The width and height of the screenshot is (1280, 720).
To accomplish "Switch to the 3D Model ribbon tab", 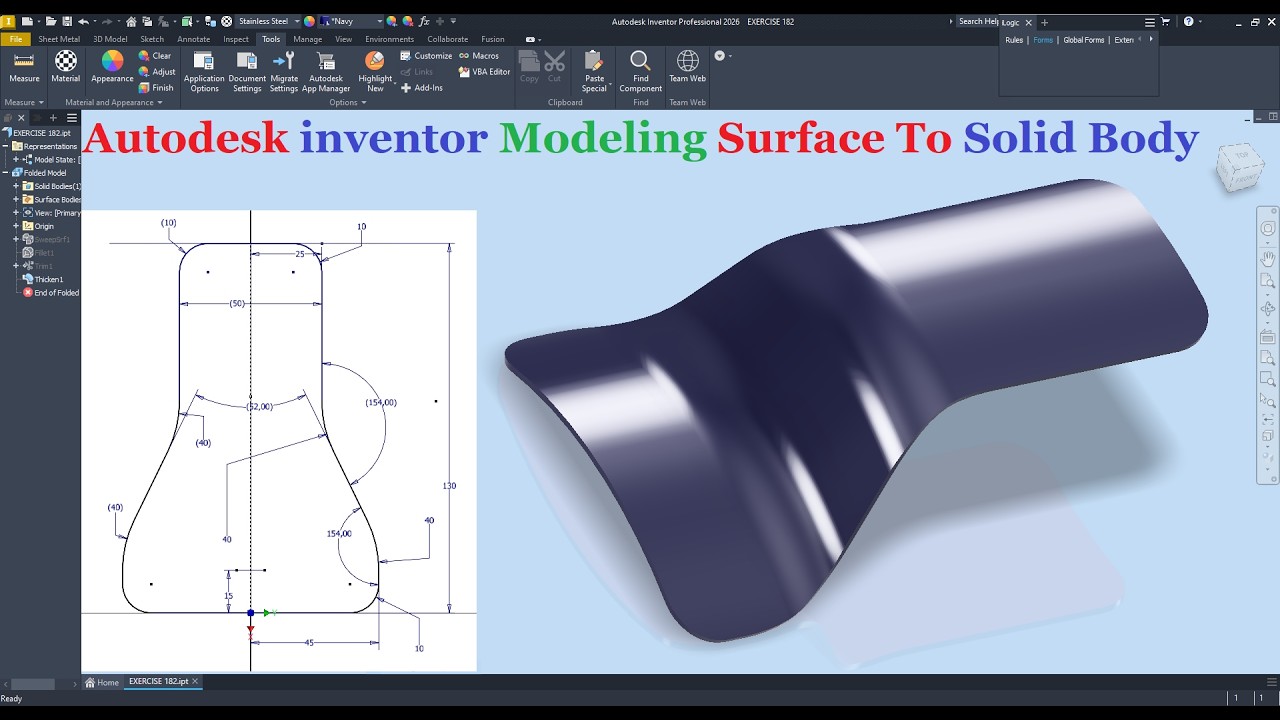I will [x=110, y=39].
